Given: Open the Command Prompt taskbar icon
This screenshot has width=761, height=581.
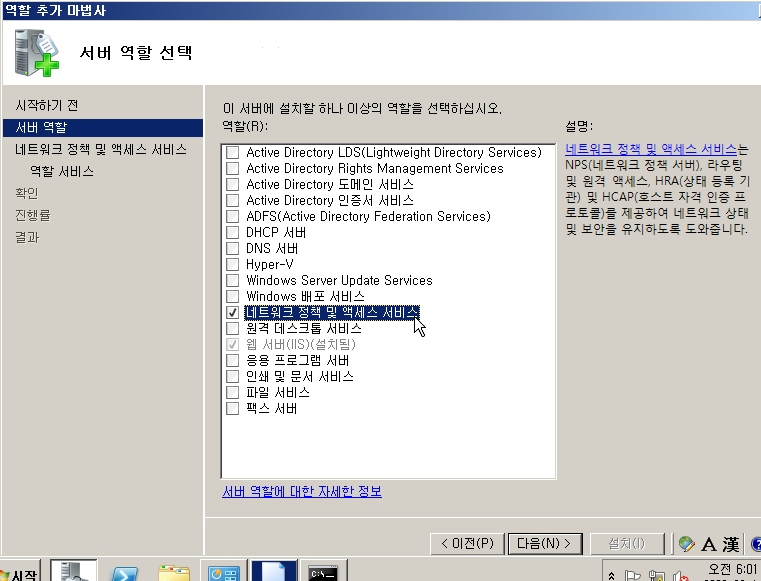Looking at the screenshot, I should [x=324, y=572].
